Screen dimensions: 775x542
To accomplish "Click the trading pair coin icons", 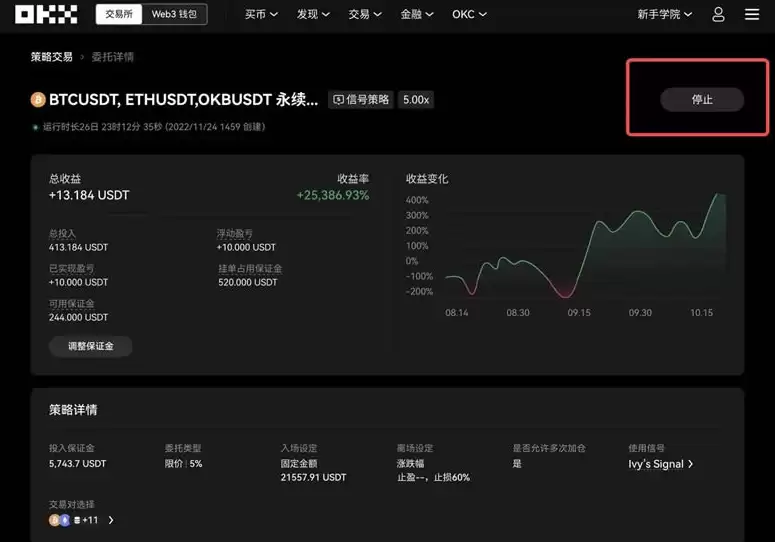I will point(60,520).
